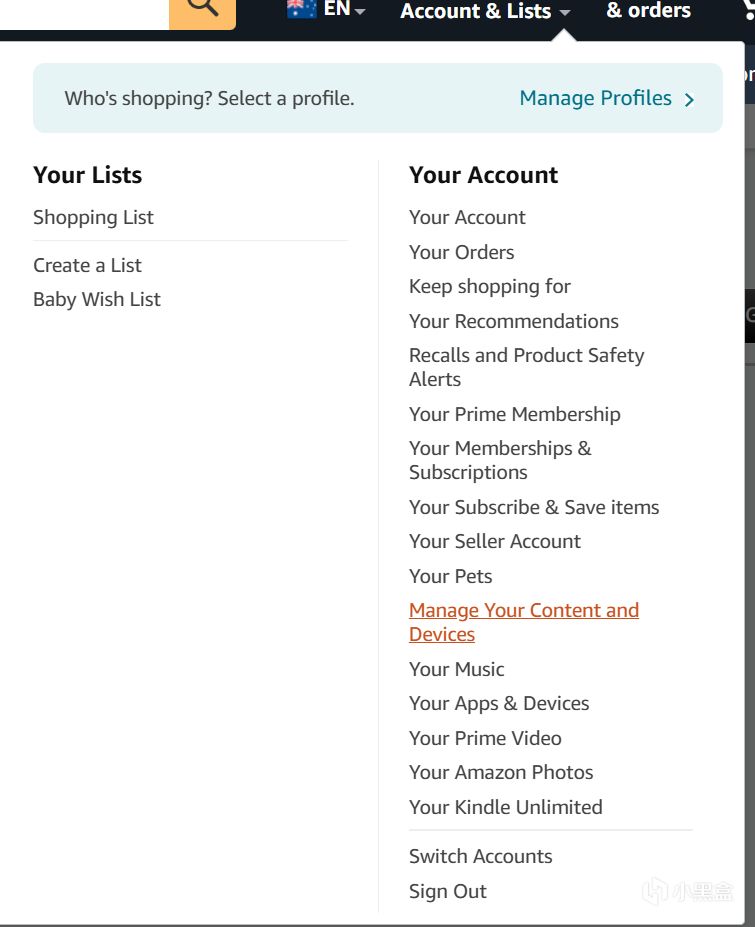Open Your Prime Membership
Screen dimensions: 755x927
[514, 414]
